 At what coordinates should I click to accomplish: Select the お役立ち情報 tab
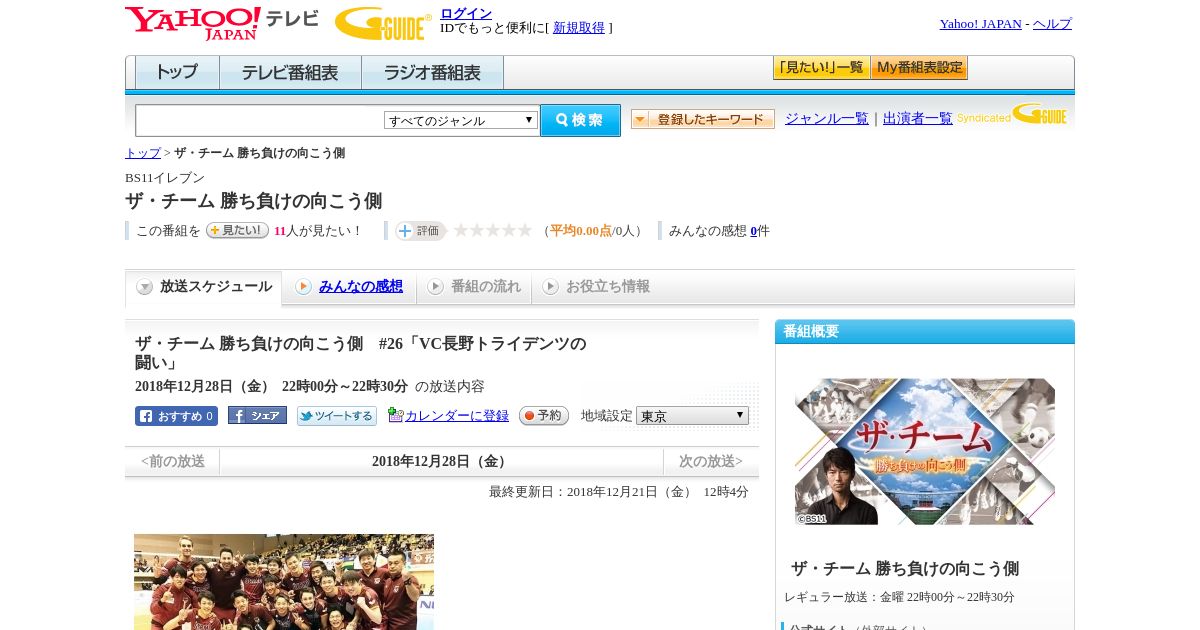[596, 287]
